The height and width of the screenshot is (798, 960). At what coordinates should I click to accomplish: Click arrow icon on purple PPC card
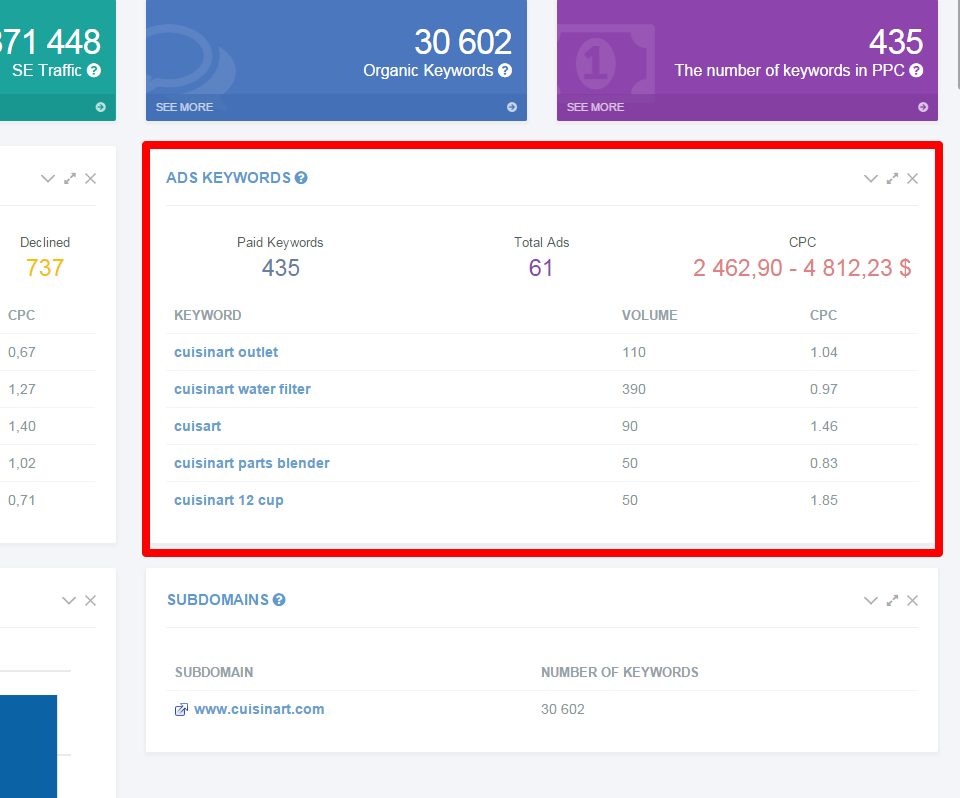[923, 107]
